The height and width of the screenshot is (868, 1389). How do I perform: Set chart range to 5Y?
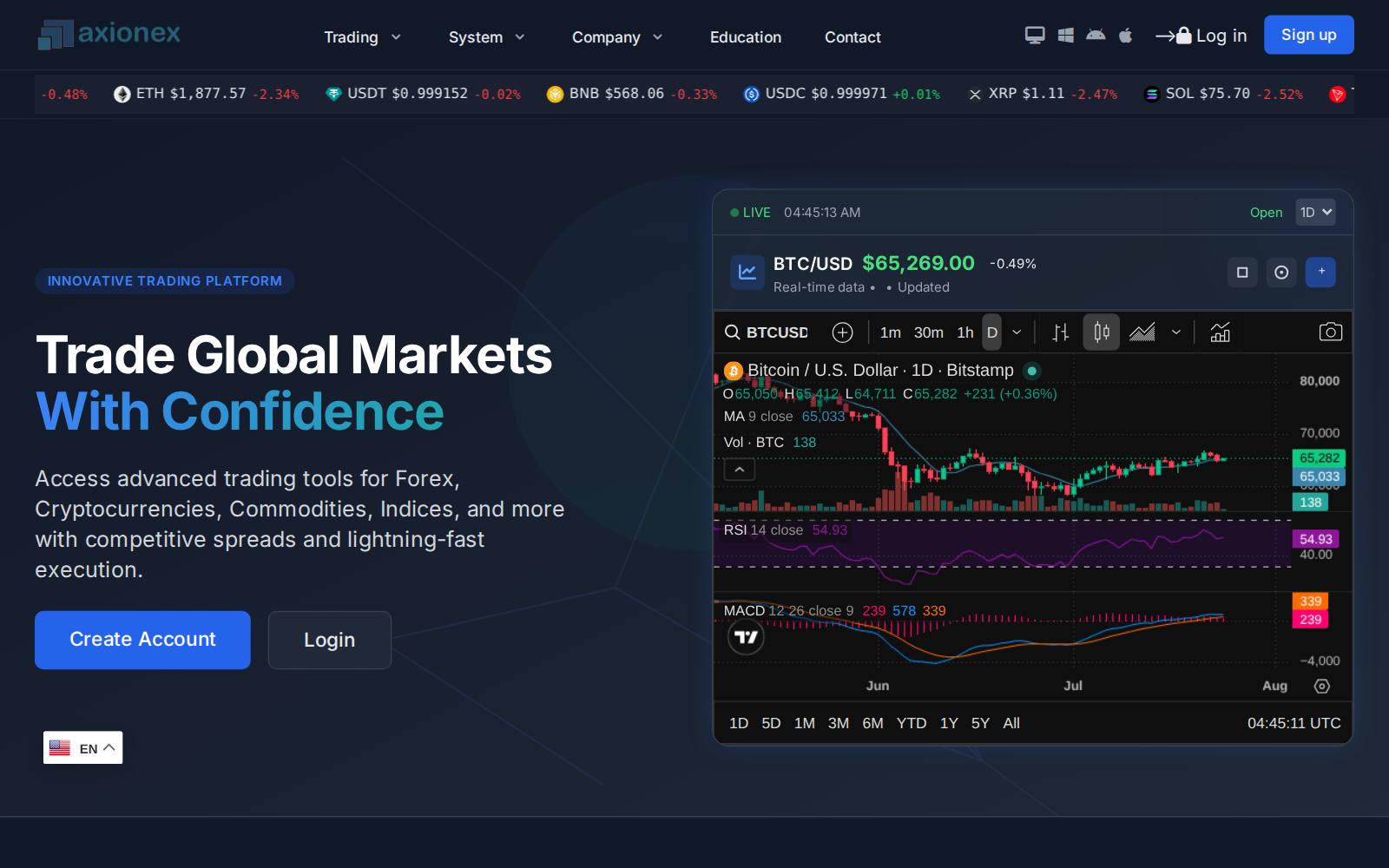[980, 723]
